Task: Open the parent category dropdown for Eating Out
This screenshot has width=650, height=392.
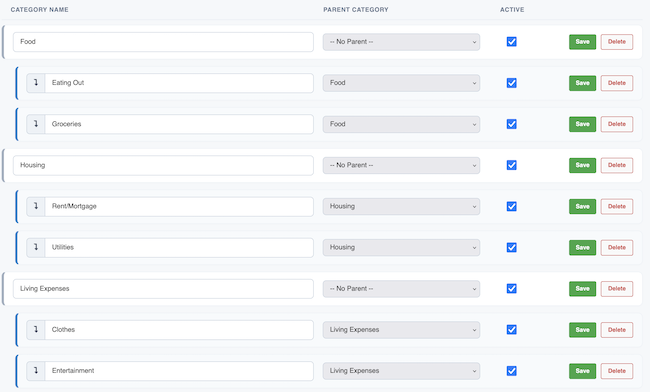Action: [401, 83]
